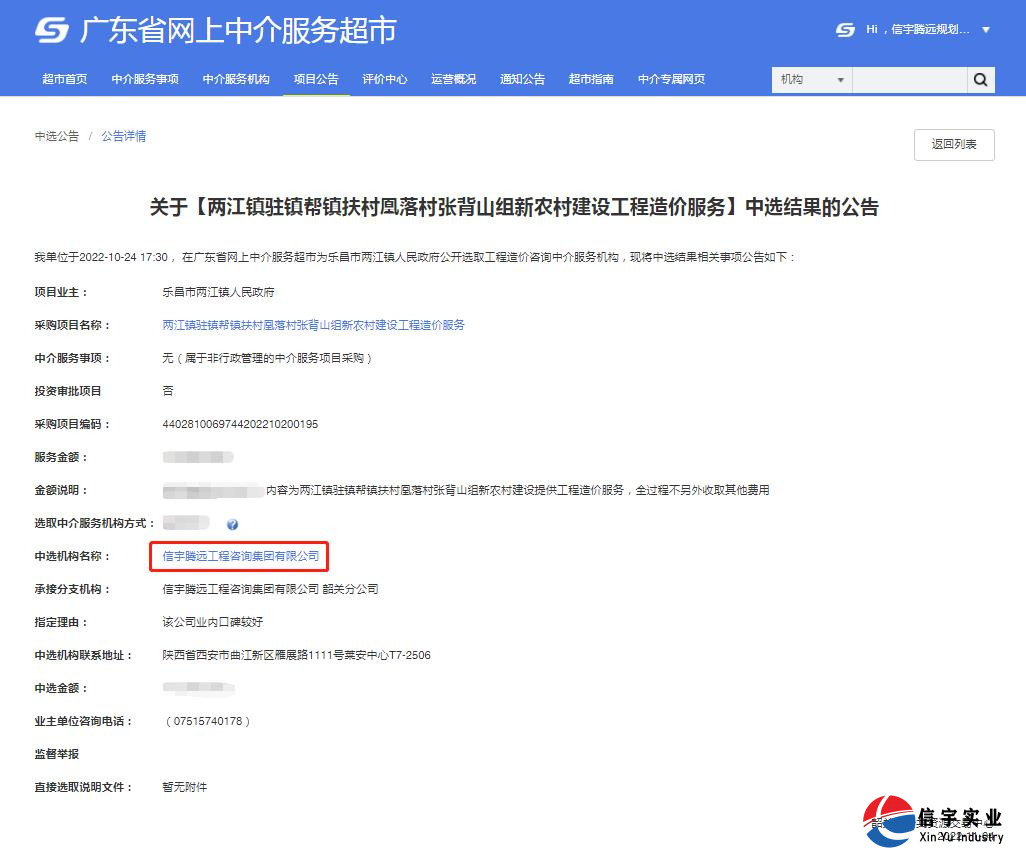Click the winning agency link 信宇腾远工程咨询集团有限公司
The height and width of the screenshot is (863, 1026).
239,555
